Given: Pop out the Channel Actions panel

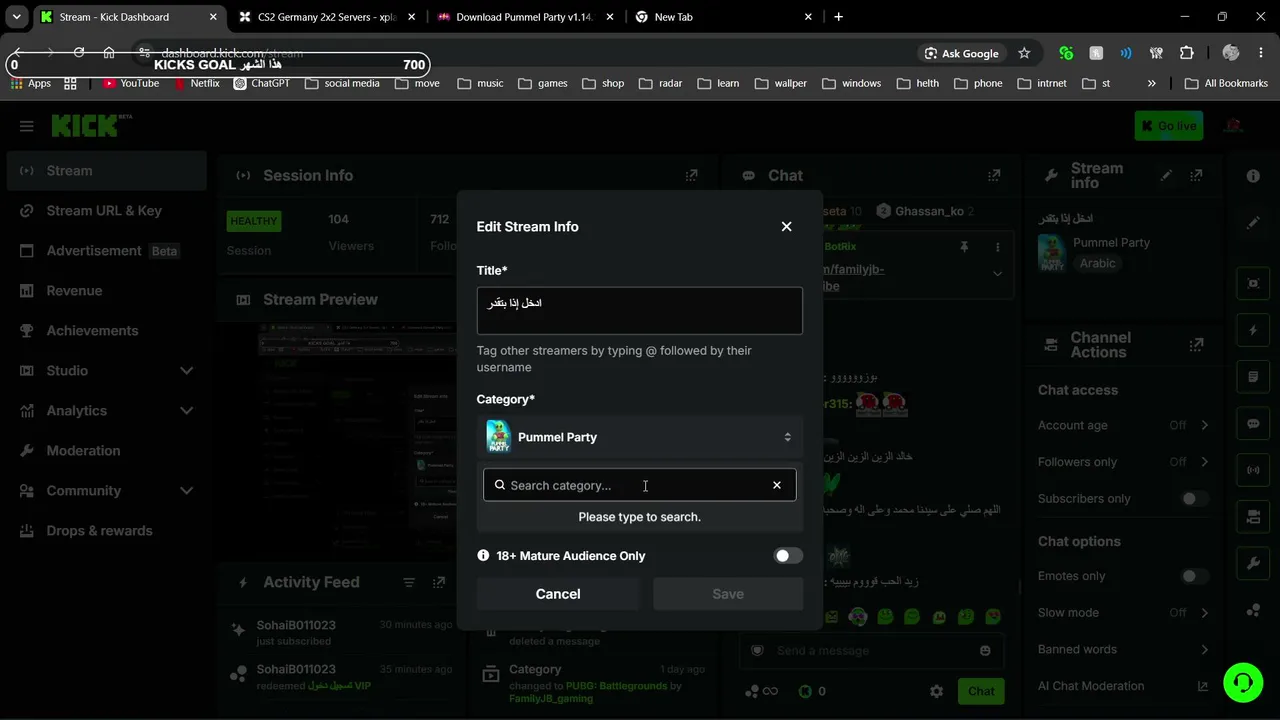Looking at the screenshot, I should pyautogui.click(x=1196, y=345).
